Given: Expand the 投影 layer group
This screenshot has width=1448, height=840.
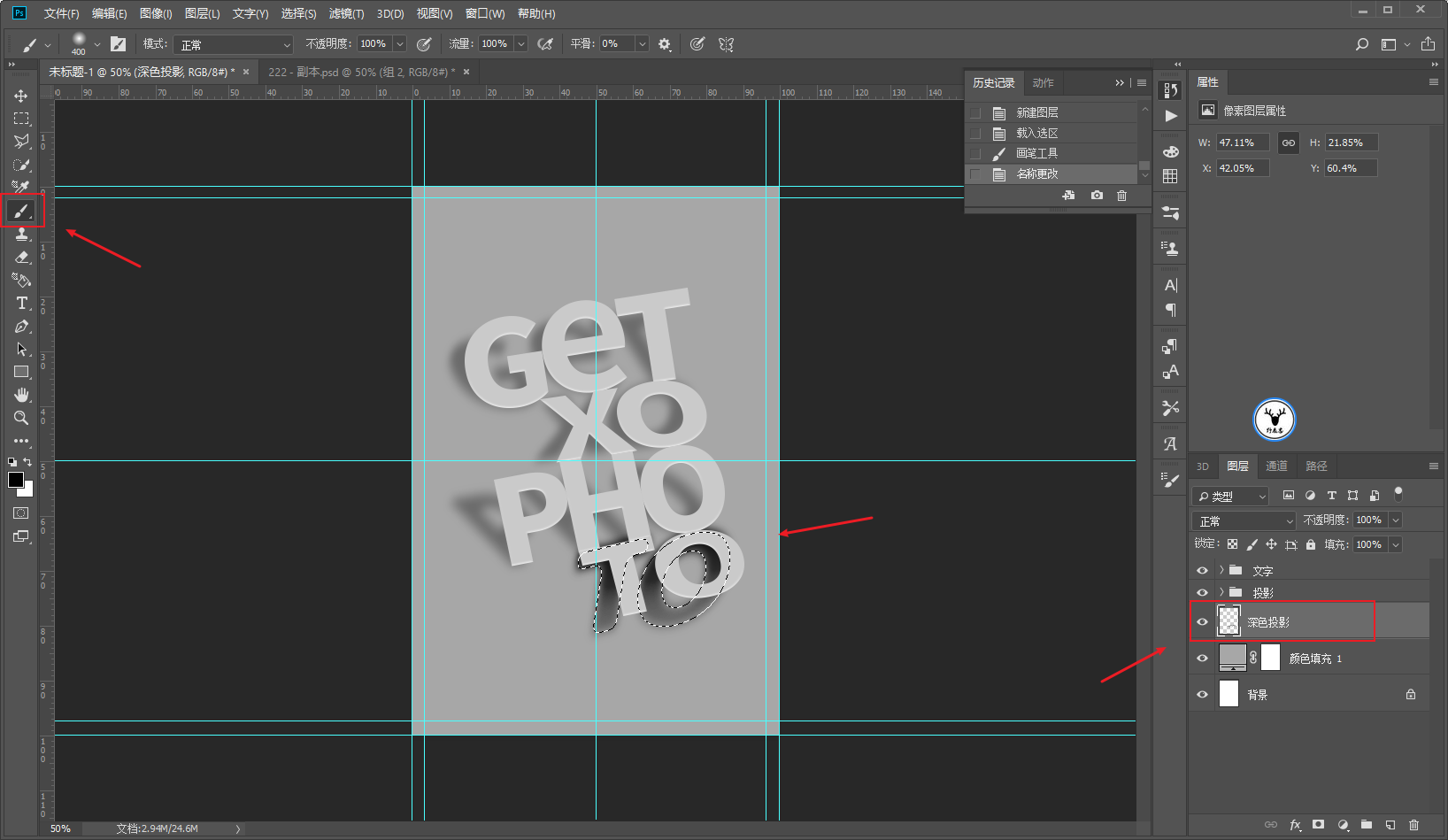Looking at the screenshot, I should click(1221, 592).
